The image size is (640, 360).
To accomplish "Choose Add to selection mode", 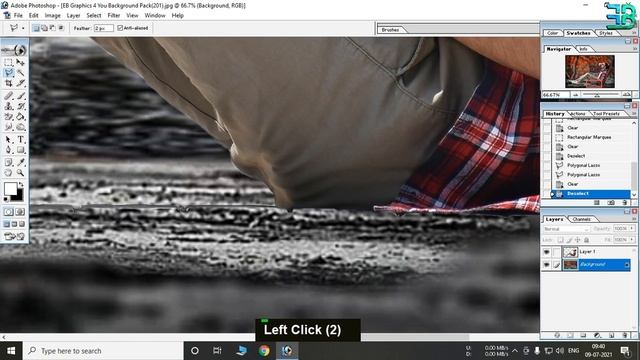I will pyautogui.click(x=44, y=28).
